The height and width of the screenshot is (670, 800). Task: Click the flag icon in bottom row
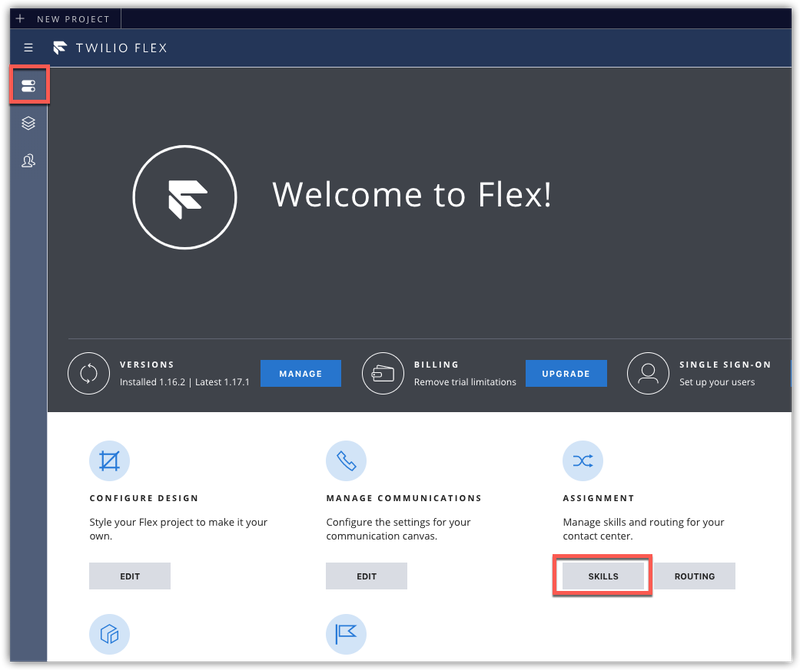(346, 634)
